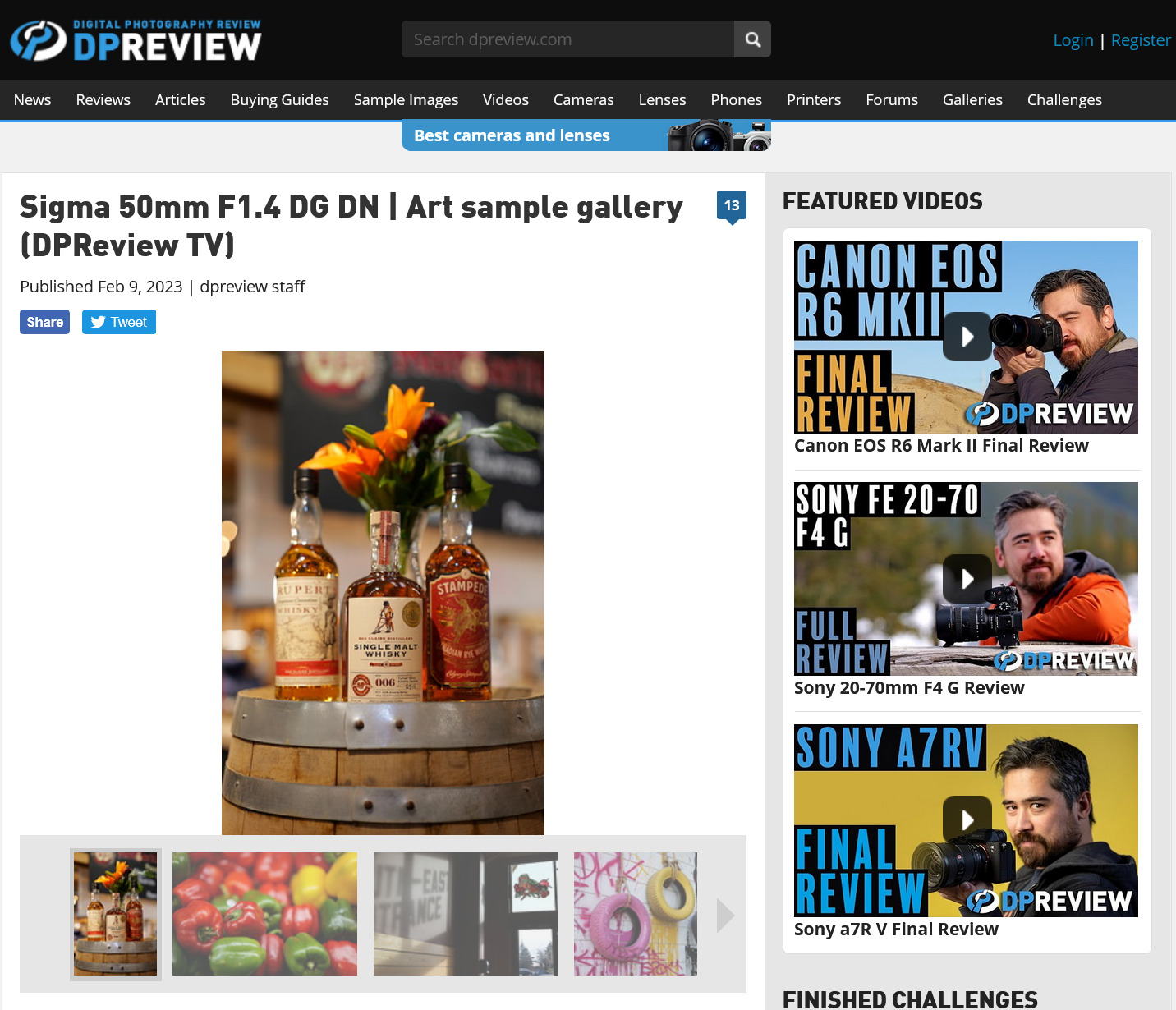
Task: Select the storefront window gallery thumbnail
Action: point(466,914)
